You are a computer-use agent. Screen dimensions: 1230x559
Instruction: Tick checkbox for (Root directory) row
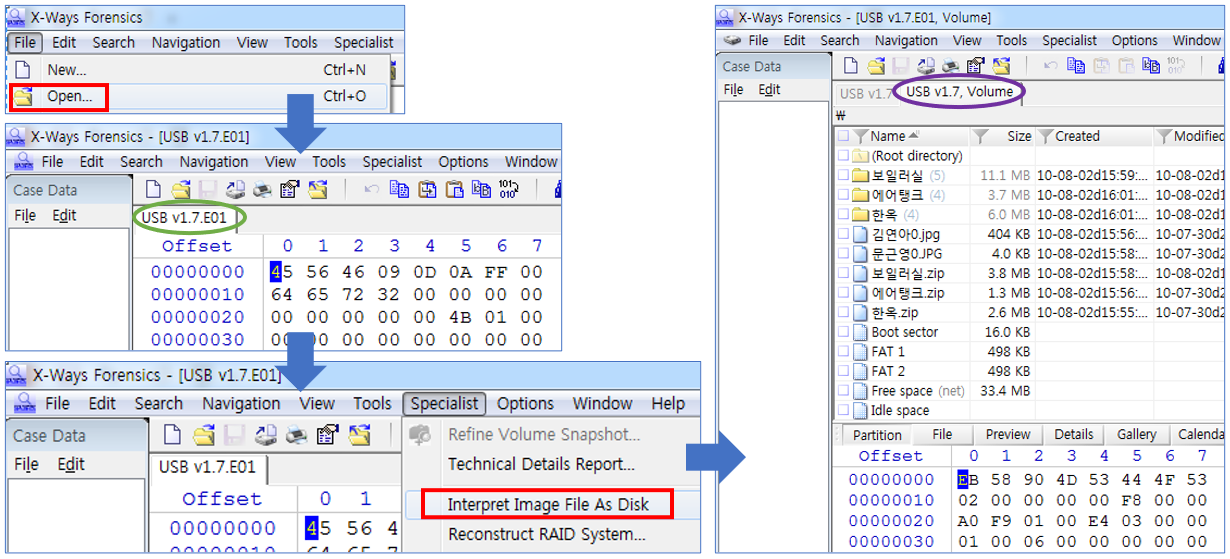click(x=843, y=156)
